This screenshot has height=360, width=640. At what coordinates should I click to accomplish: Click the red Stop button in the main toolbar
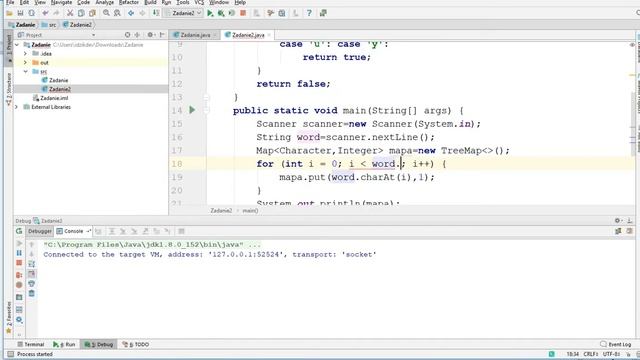point(243,13)
